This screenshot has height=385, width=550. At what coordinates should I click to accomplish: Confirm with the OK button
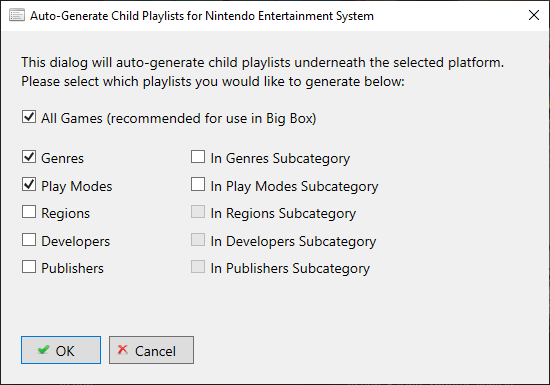[x=61, y=350]
